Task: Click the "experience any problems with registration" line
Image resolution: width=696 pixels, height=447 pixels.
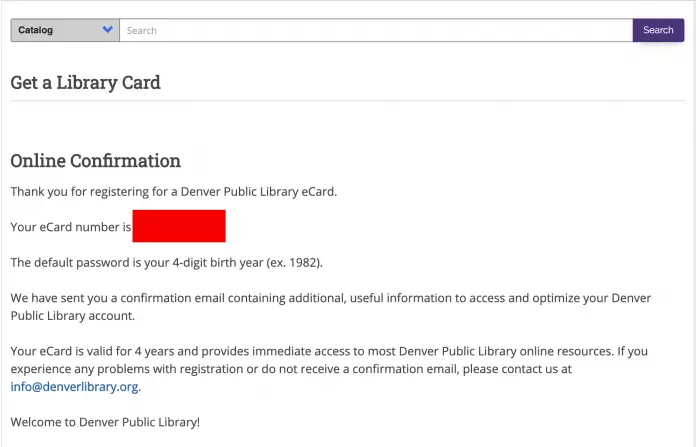Action: point(291,369)
